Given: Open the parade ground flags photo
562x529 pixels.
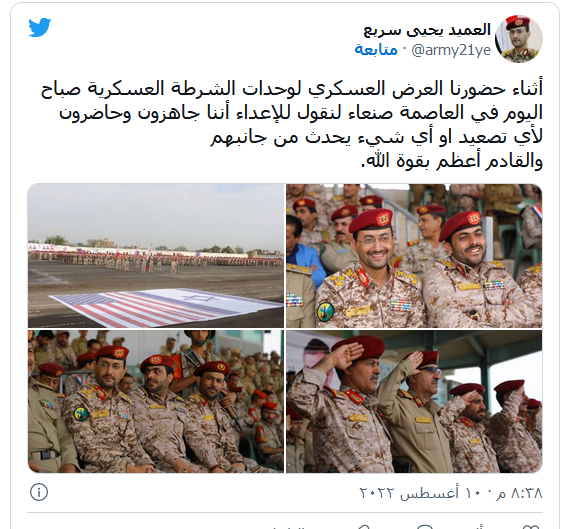Looking at the screenshot, I should tap(156, 256).
